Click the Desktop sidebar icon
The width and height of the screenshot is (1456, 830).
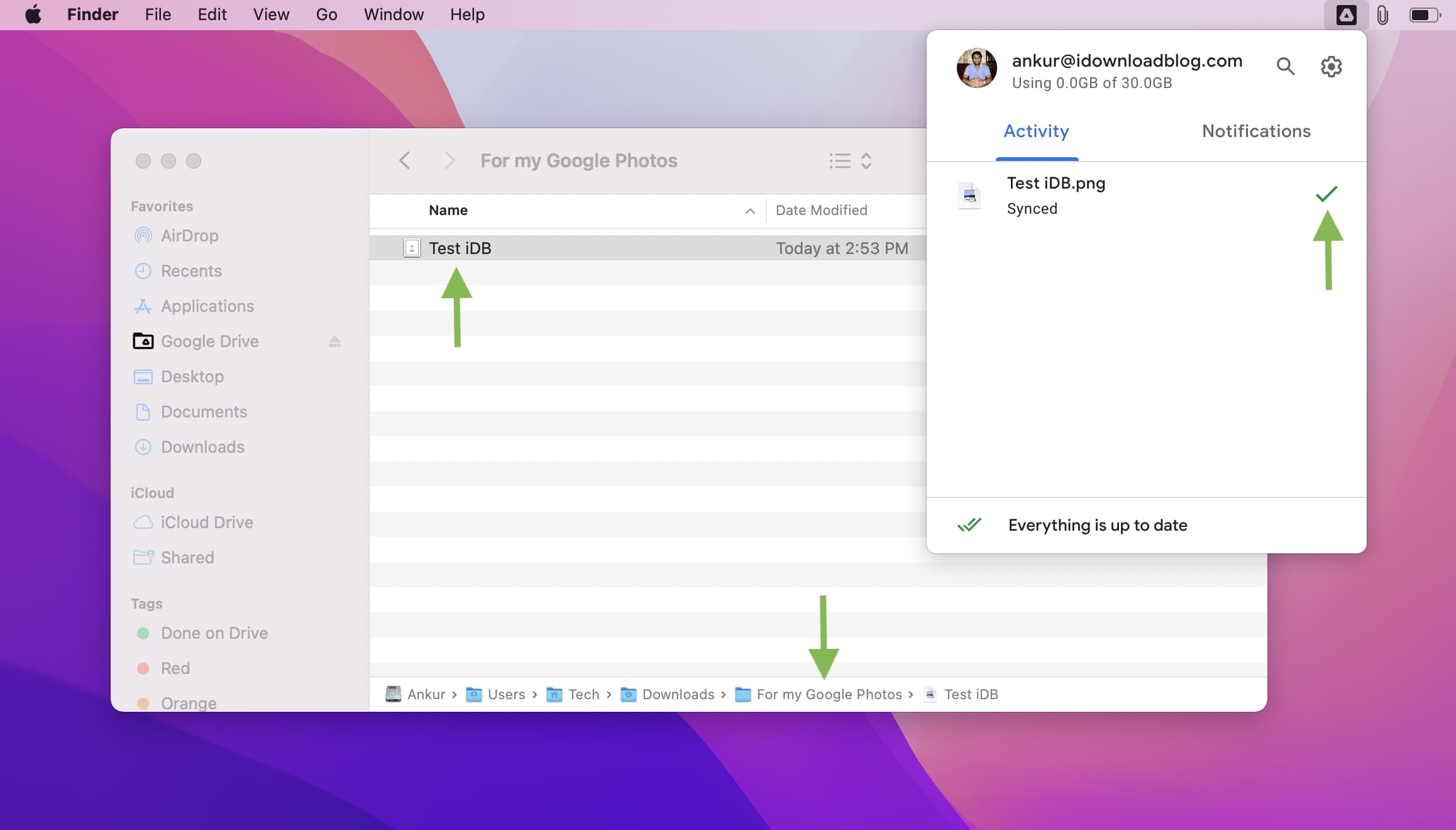click(x=143, y=377)
